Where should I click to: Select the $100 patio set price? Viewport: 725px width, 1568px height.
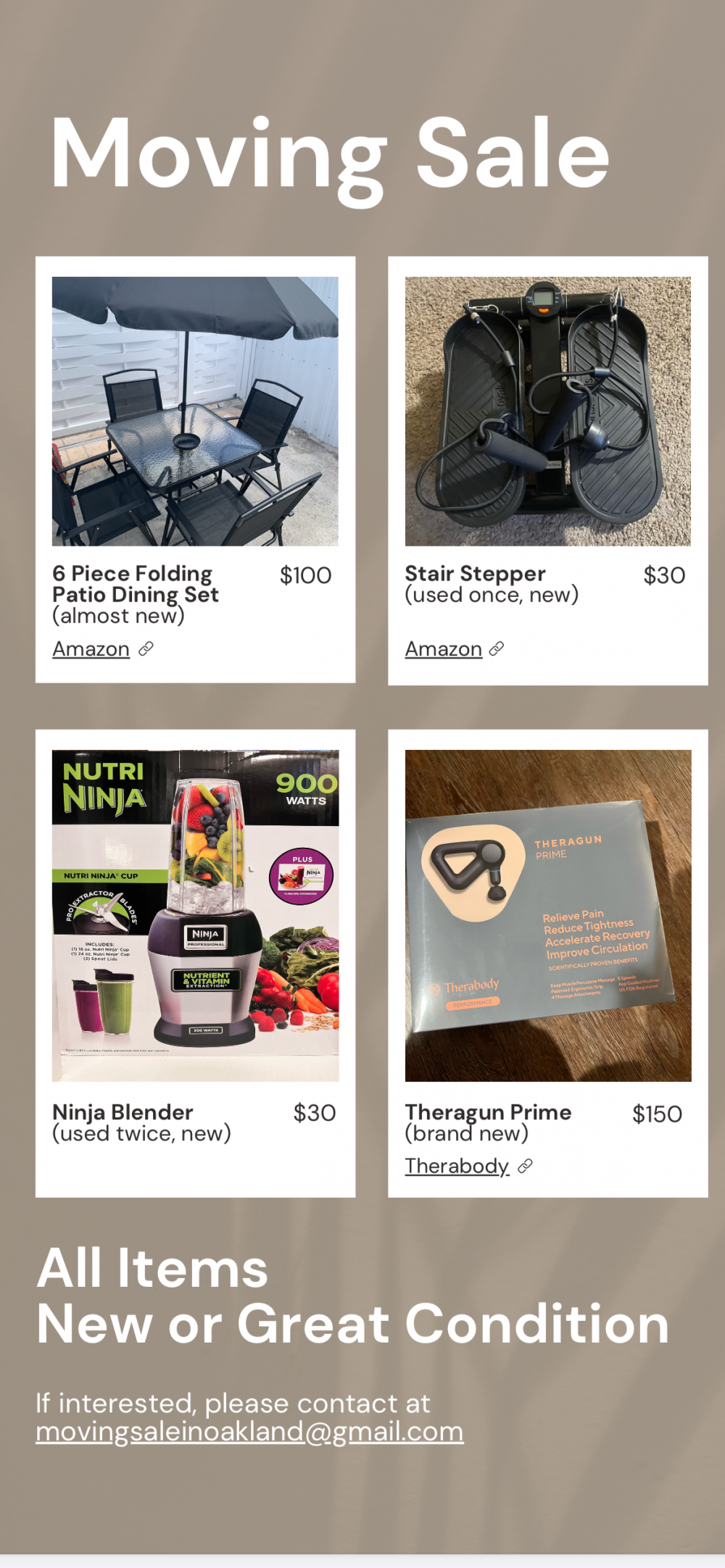(x=306, y=575)
